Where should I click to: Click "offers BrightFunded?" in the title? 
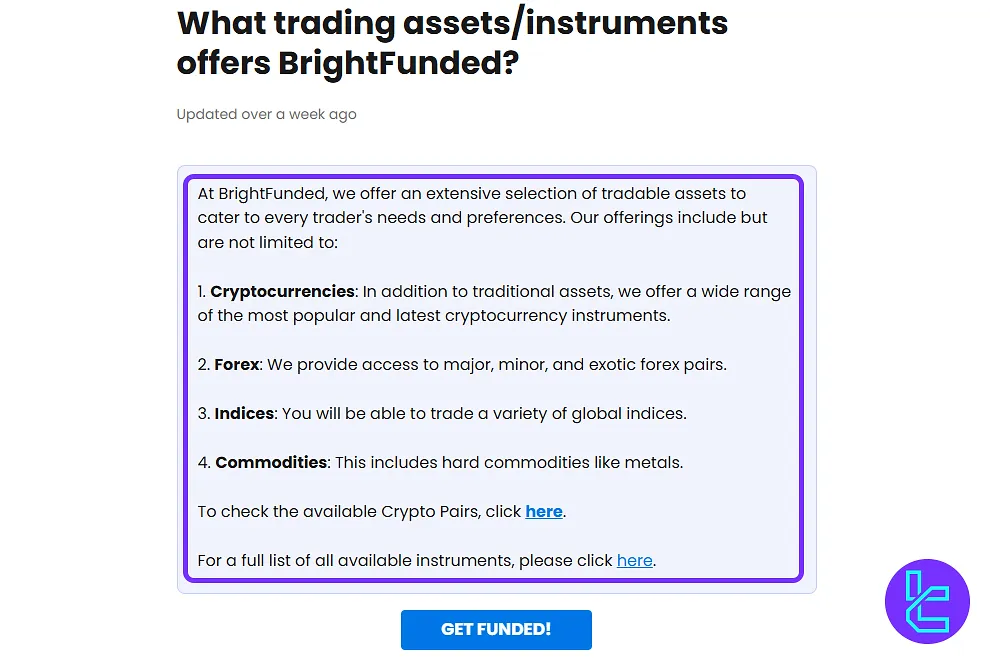point(348,63)
